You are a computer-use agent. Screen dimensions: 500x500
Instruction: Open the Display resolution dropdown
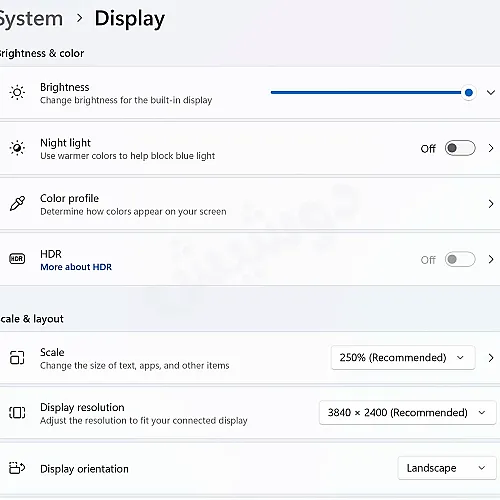point(408,413)
